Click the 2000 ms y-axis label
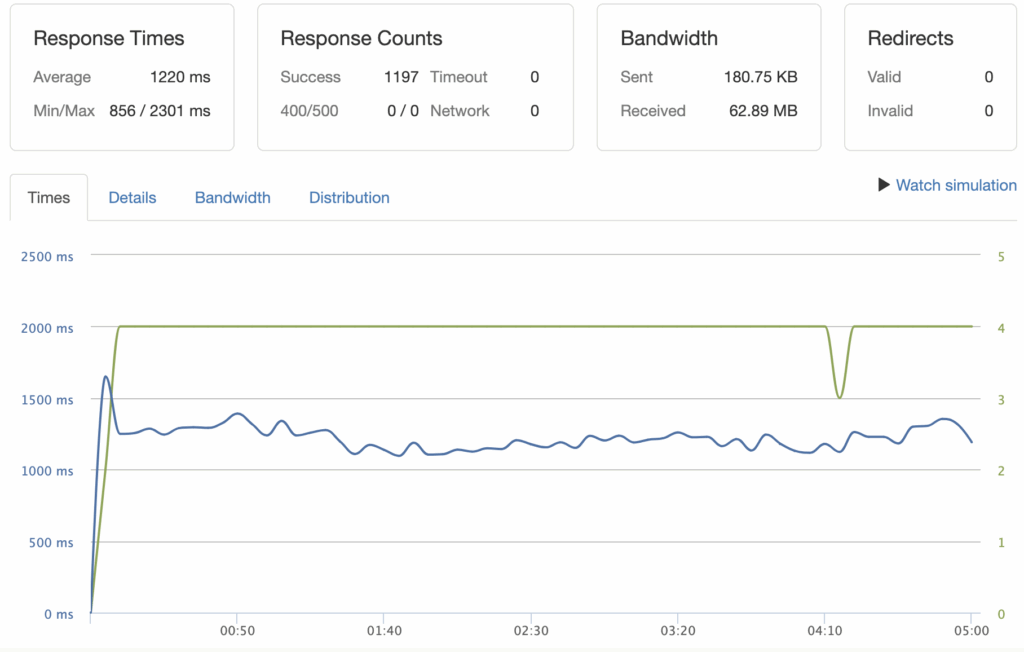Viewport: 1024px width, 652px height. coord(47,328)
